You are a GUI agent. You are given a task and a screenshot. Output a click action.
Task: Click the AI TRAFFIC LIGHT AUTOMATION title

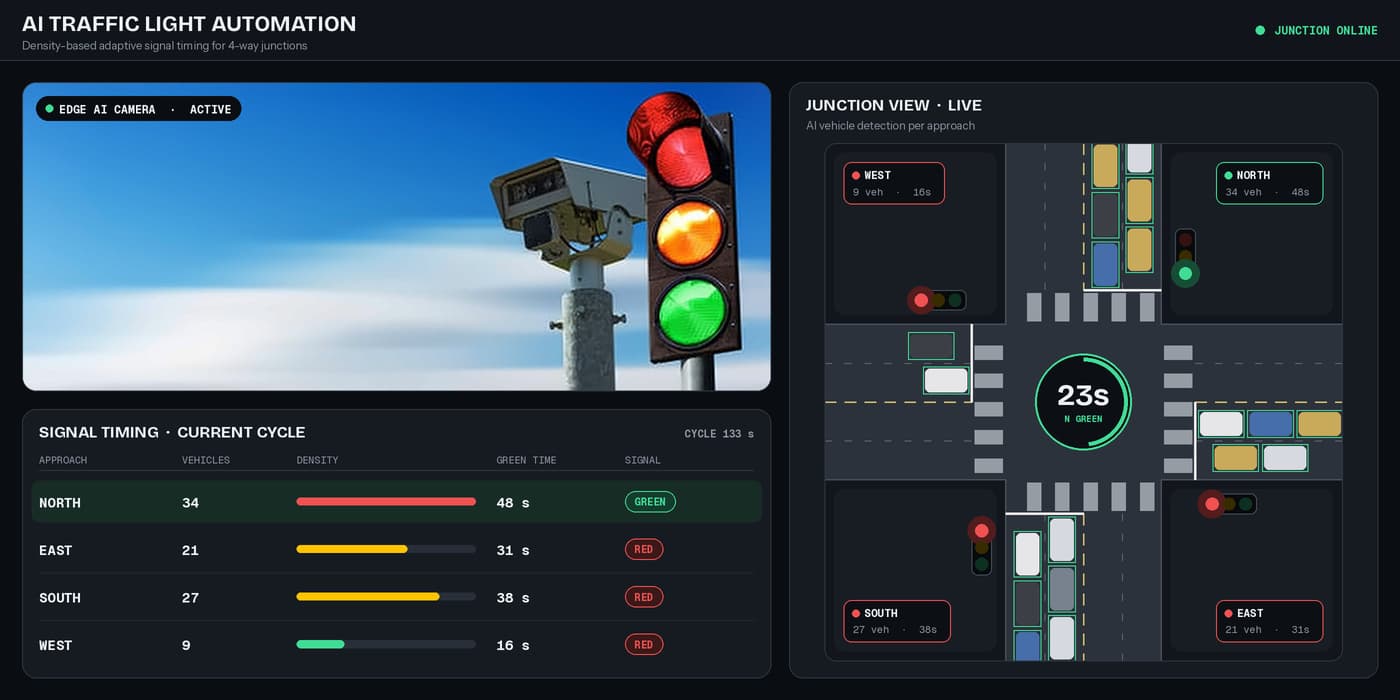click(189, 24)
